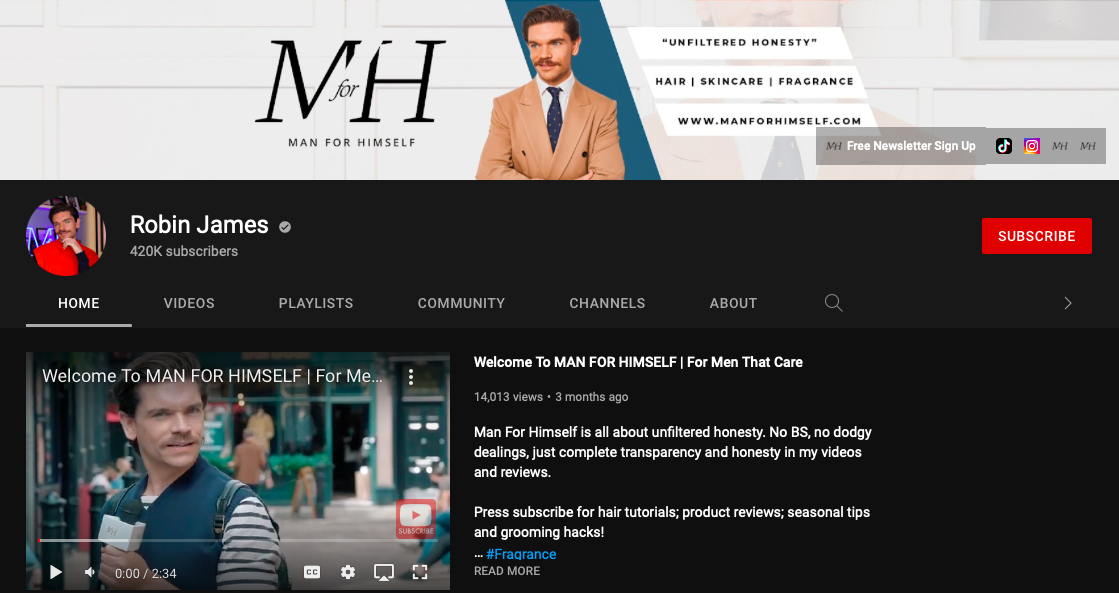Enter fullscreen mode on the video
Image resolution: width=1119 pixels, height=593 pixels.
tap(420, 572)
